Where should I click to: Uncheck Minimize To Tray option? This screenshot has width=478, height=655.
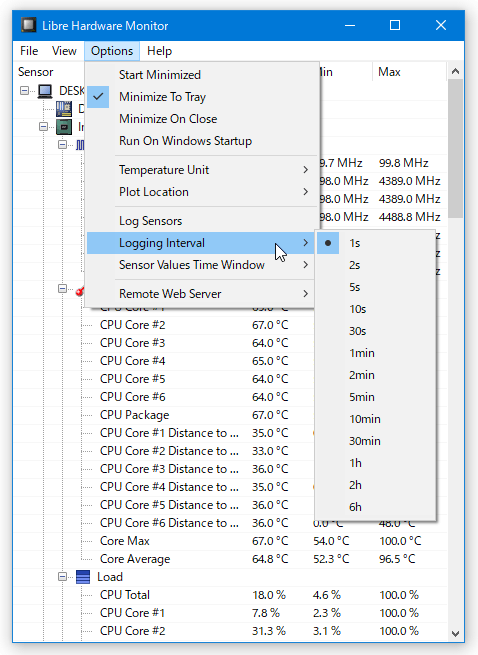(201, 97)
